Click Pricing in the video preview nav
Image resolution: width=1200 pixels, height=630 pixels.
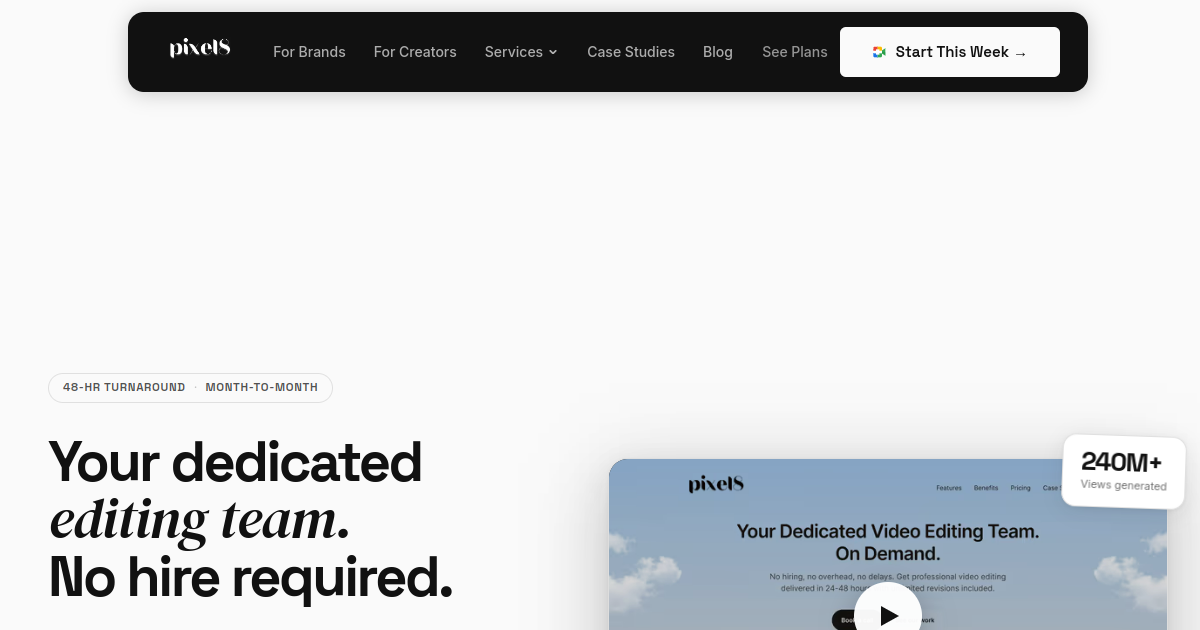pyautogui.click(x=1020, y=488)
